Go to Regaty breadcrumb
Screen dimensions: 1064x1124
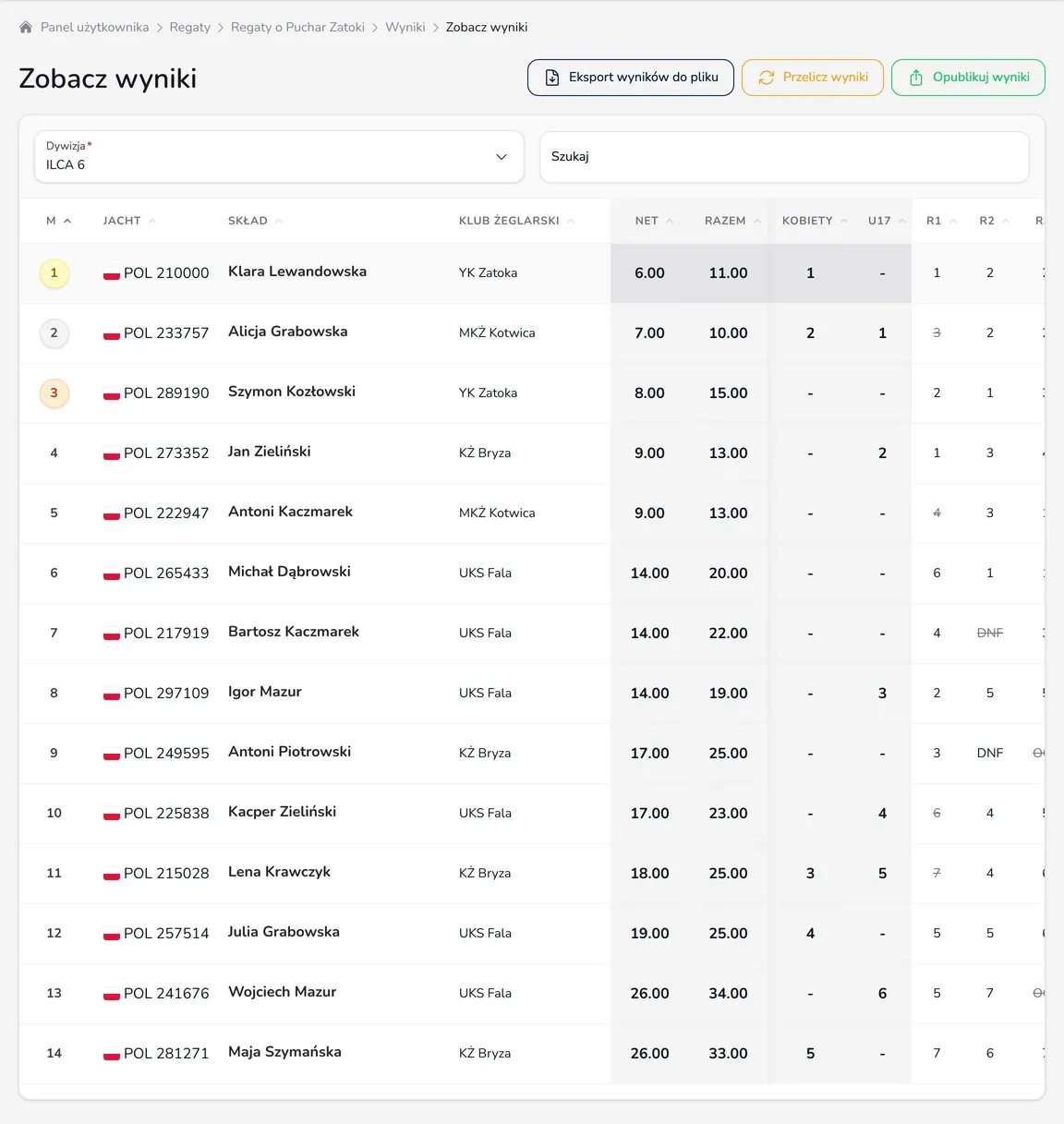190,28
